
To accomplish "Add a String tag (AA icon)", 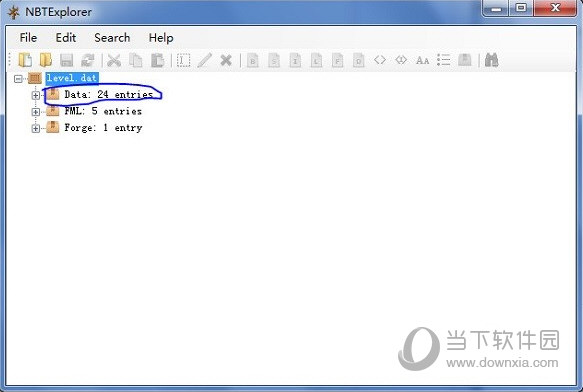I will (422, 60).
